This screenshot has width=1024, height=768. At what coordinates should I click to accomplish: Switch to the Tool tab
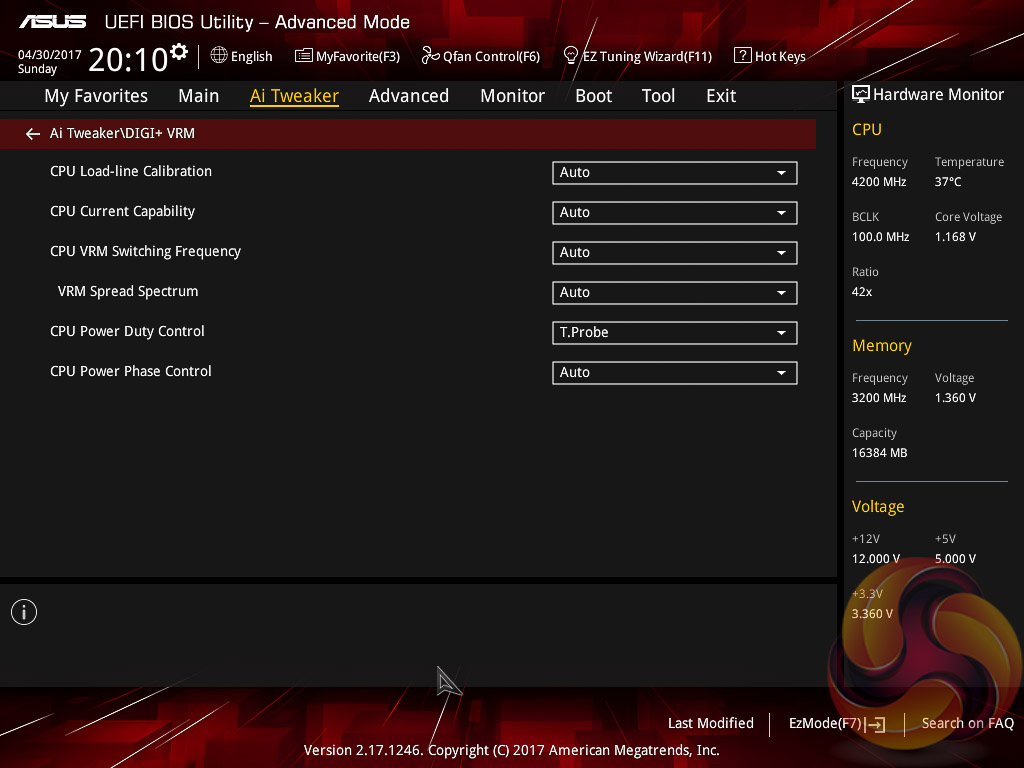pyautogui.click(x=658, y=96)
